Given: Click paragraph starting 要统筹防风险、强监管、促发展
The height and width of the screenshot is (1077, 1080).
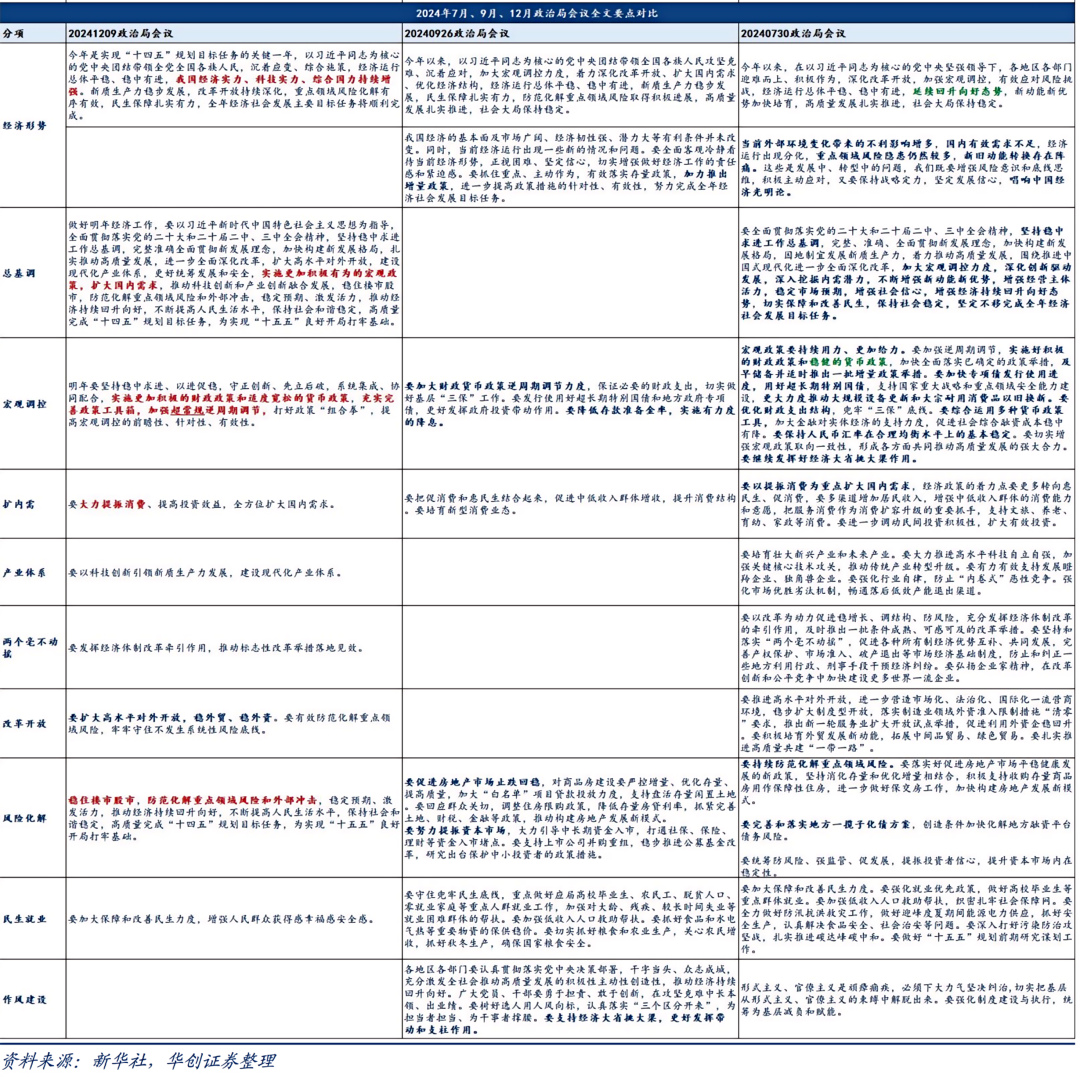Looking at the screenshot, I should point(906,866).
